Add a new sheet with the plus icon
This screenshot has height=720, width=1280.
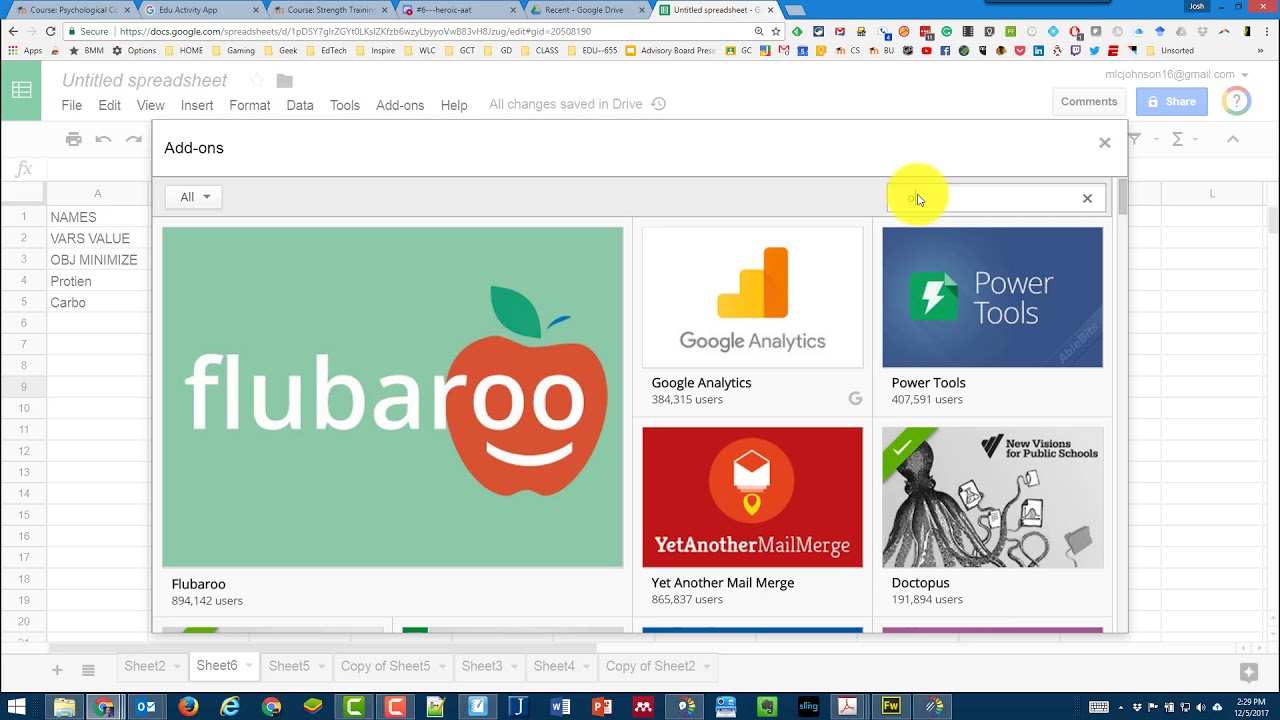pos(57,670)
